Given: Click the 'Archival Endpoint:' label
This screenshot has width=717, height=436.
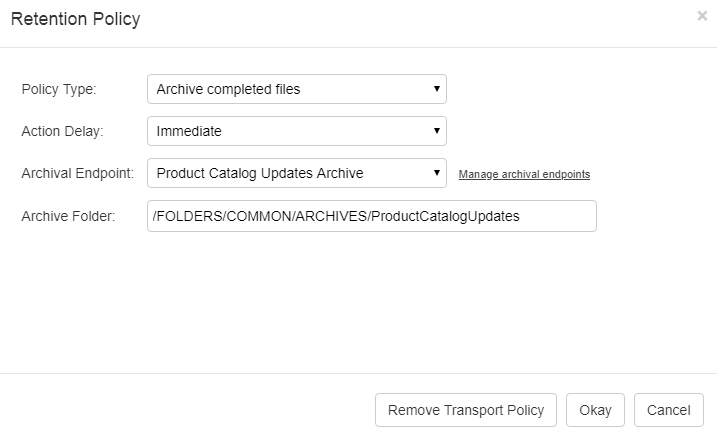Looking at the screenshot, I should pos(77,173).
